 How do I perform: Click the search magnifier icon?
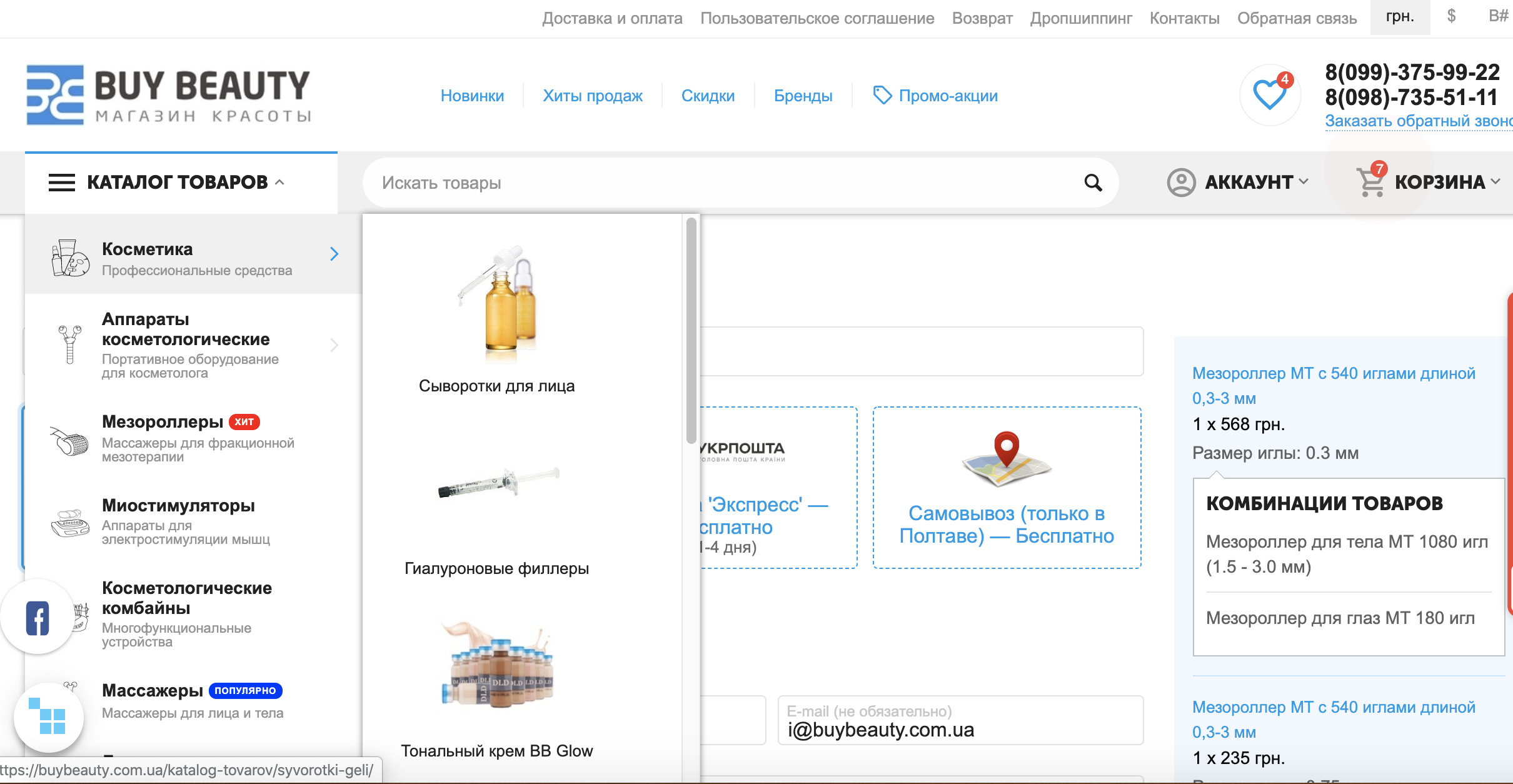(x=1093, y=183)
